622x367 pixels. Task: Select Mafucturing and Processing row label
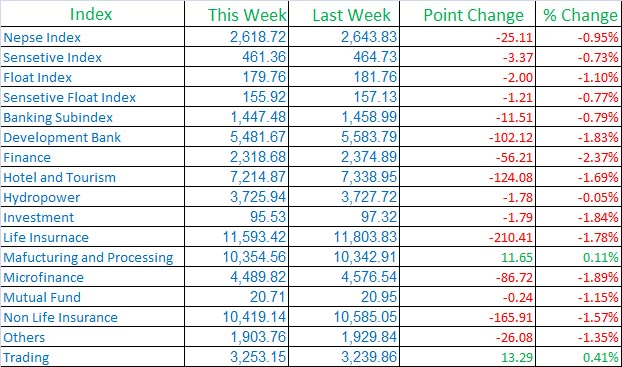88,257
